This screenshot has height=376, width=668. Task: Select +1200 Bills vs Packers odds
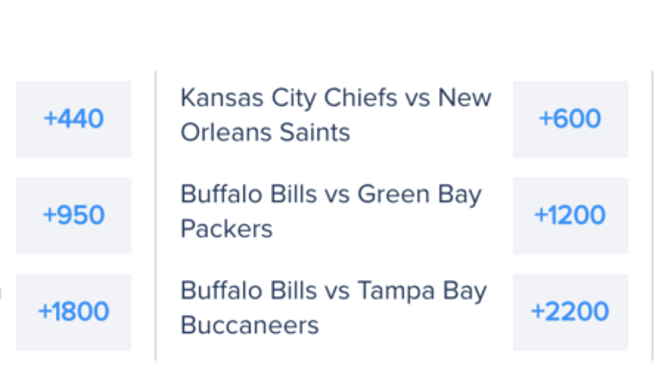tap(570, 216)
